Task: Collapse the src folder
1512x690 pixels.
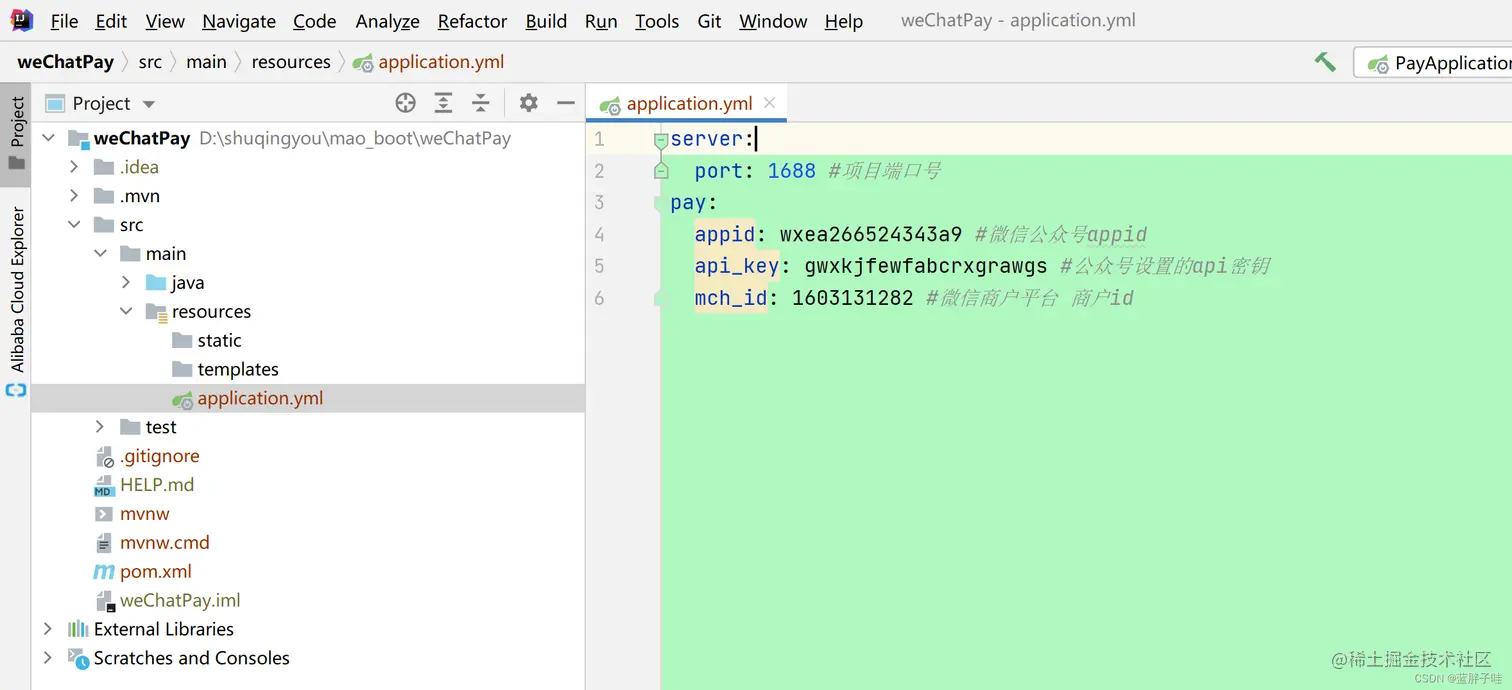Action: pyautogui.click(x=74, y=225)
